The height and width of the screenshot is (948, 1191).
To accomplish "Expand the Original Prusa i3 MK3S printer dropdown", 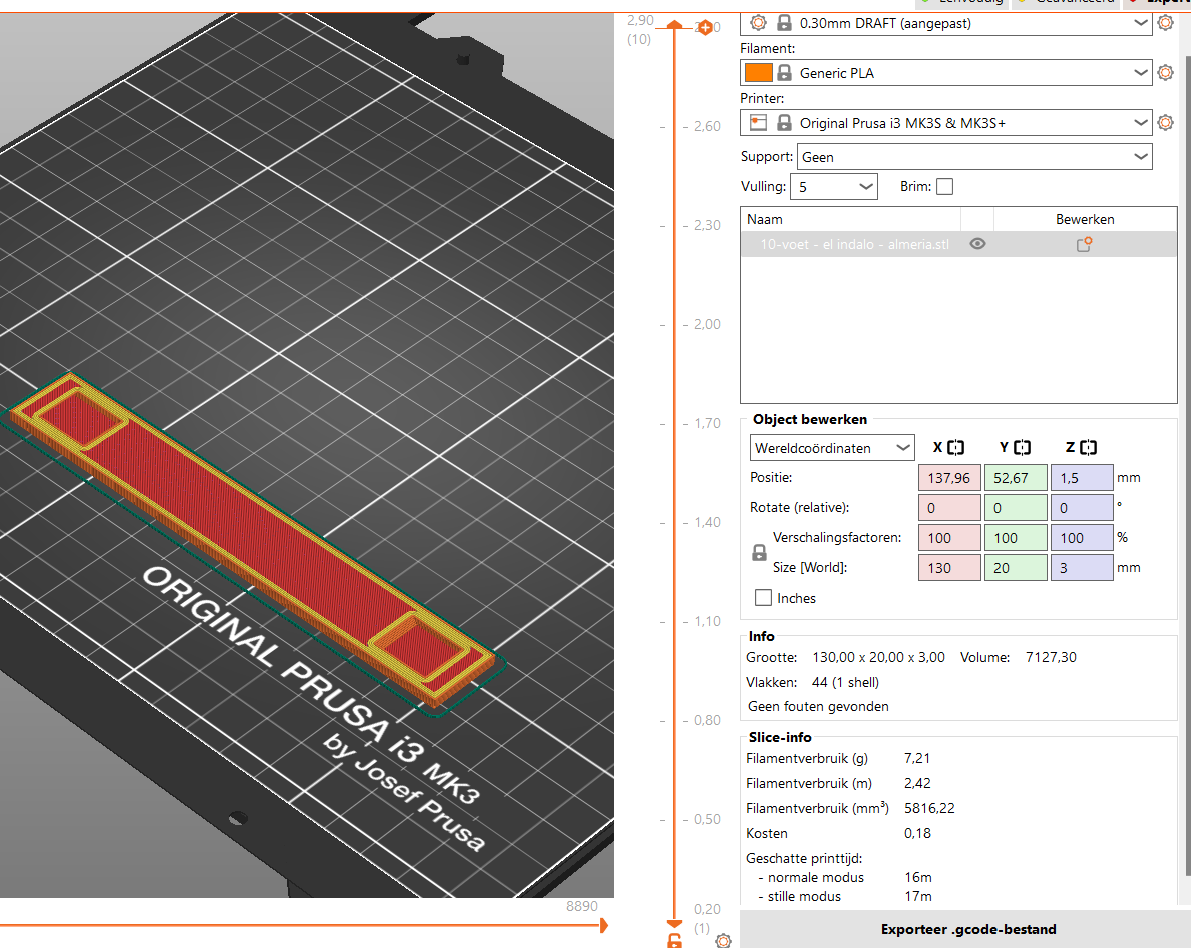I will tap(1140, 122).
